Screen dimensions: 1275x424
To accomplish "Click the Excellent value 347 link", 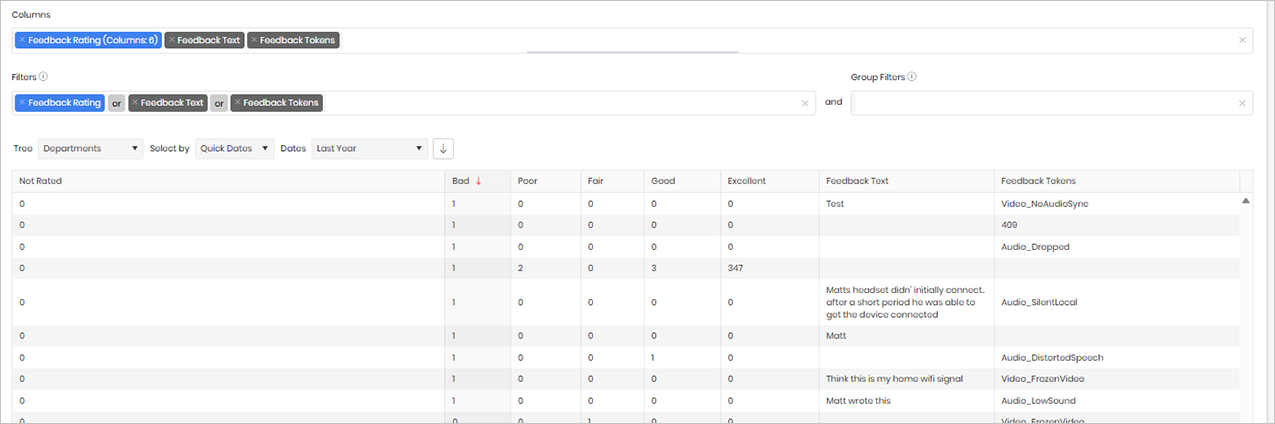I will pyautogui.click(x=737, y=268).
